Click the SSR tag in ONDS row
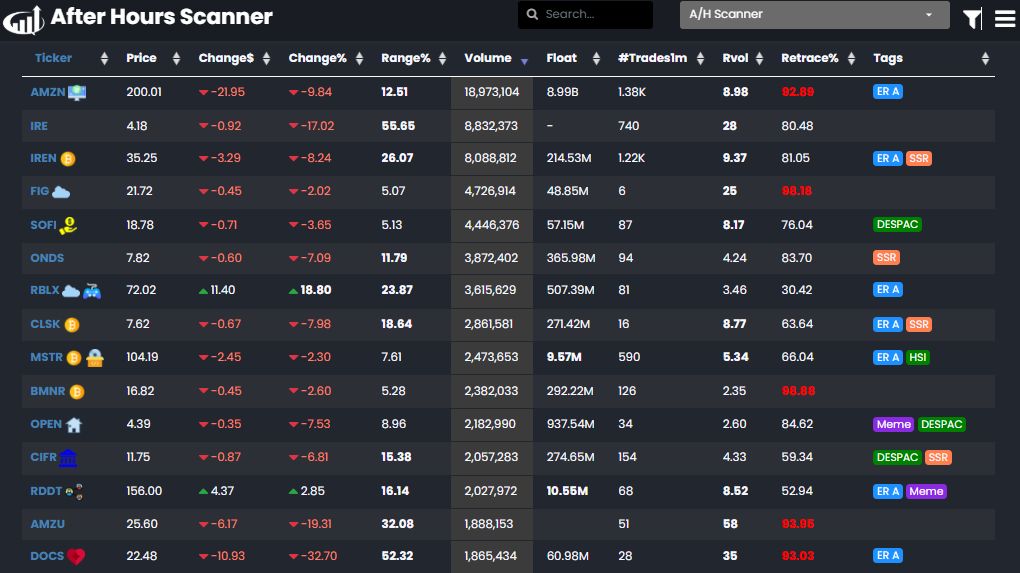The height and width of the screenshot is (573, 1020). click(886, 258)
